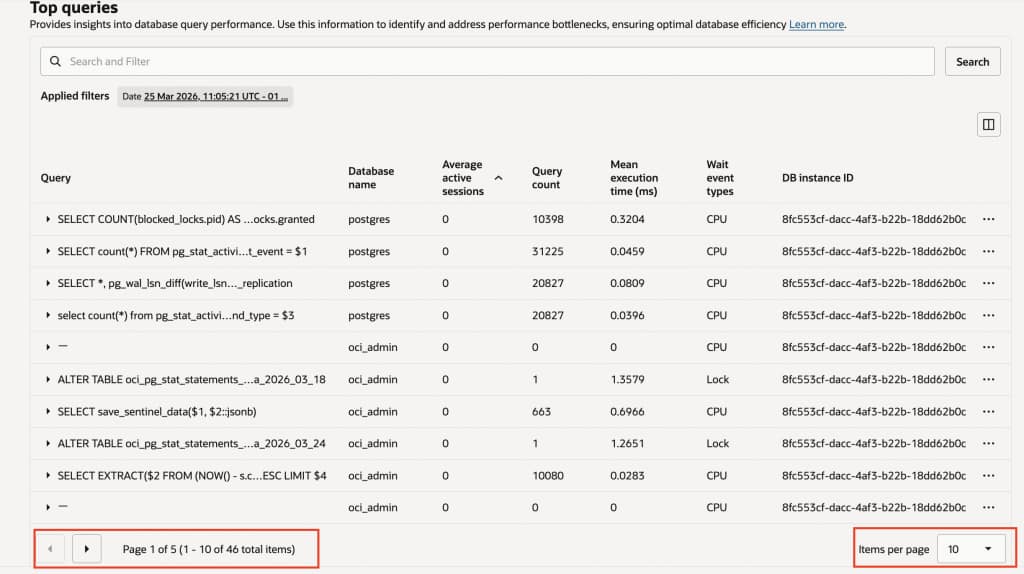The width and height of the screenshot is (1024, 574).
Task: Open three-dot menu for pg_wal_lsn_diff row
Action: point(989,283)
